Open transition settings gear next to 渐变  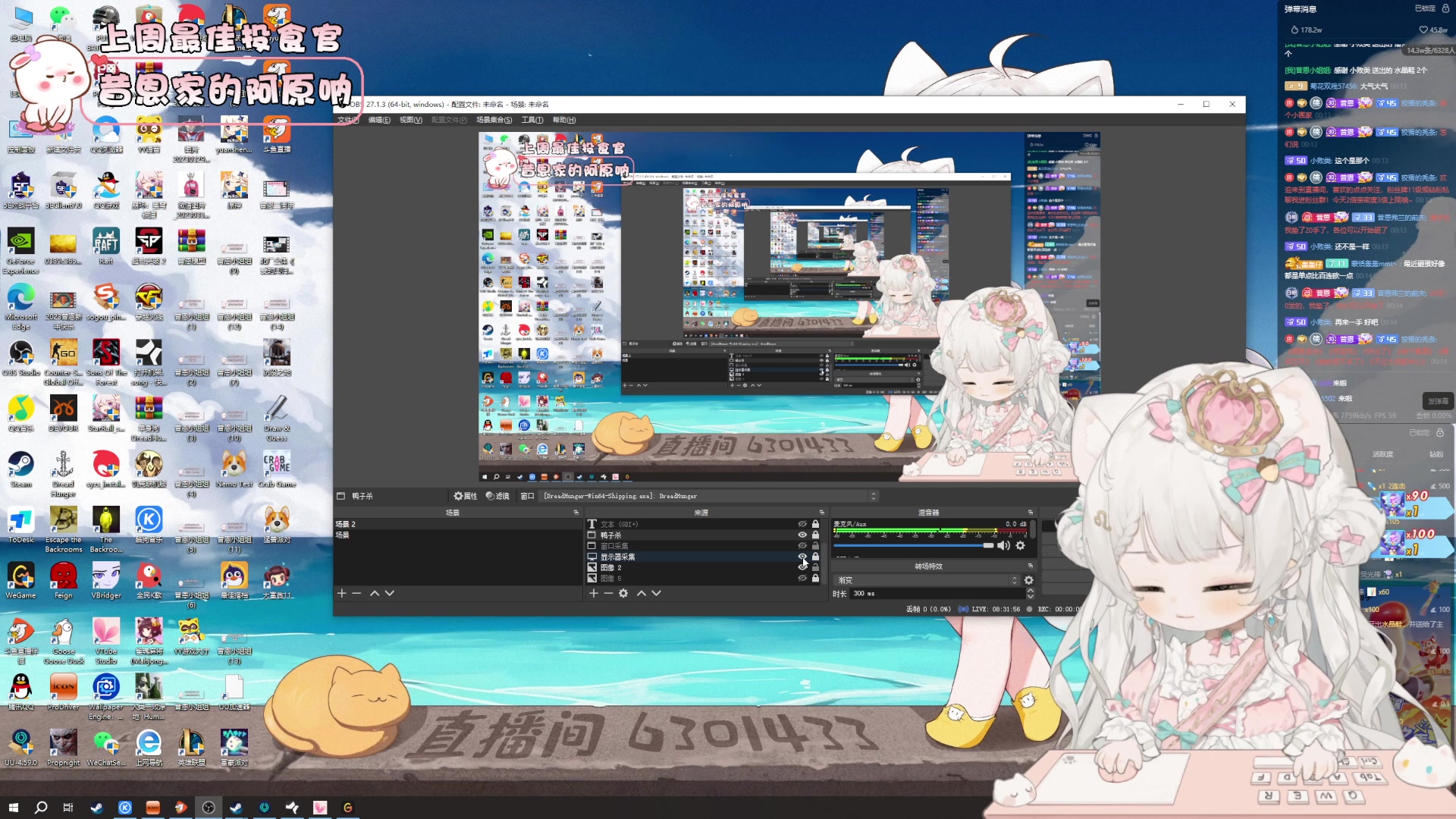pyautogui.click(x=1029, y=580)
